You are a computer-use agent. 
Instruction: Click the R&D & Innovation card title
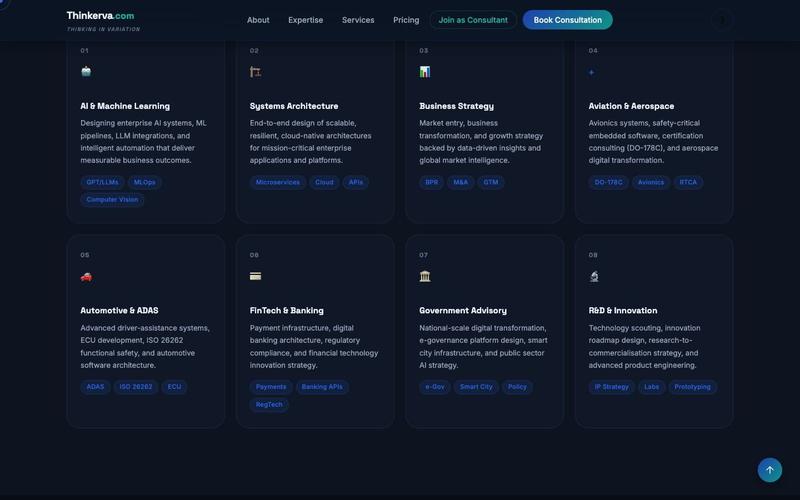[x=623, y=310]
